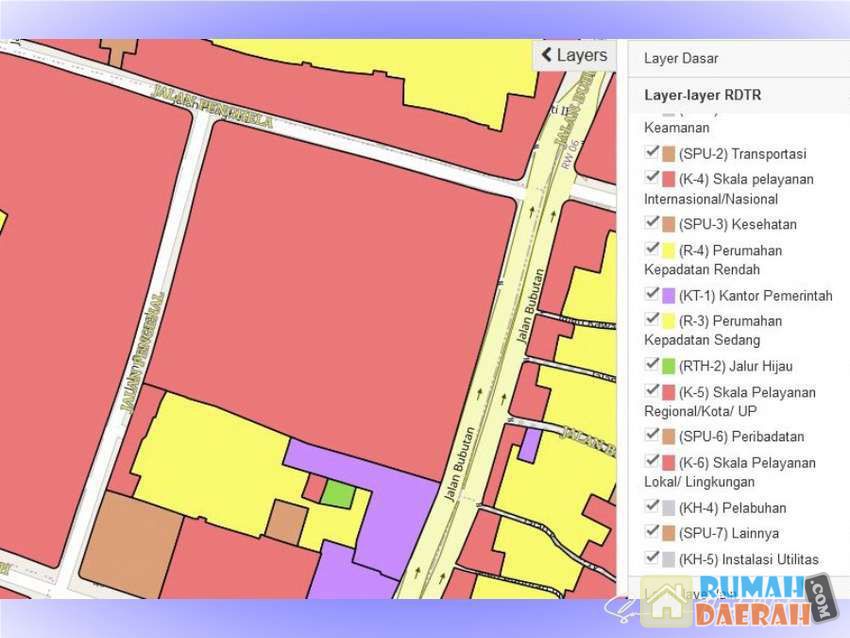Toggle the (KH-5) Instalasi Utilitas checkbox

click(652, 557)
